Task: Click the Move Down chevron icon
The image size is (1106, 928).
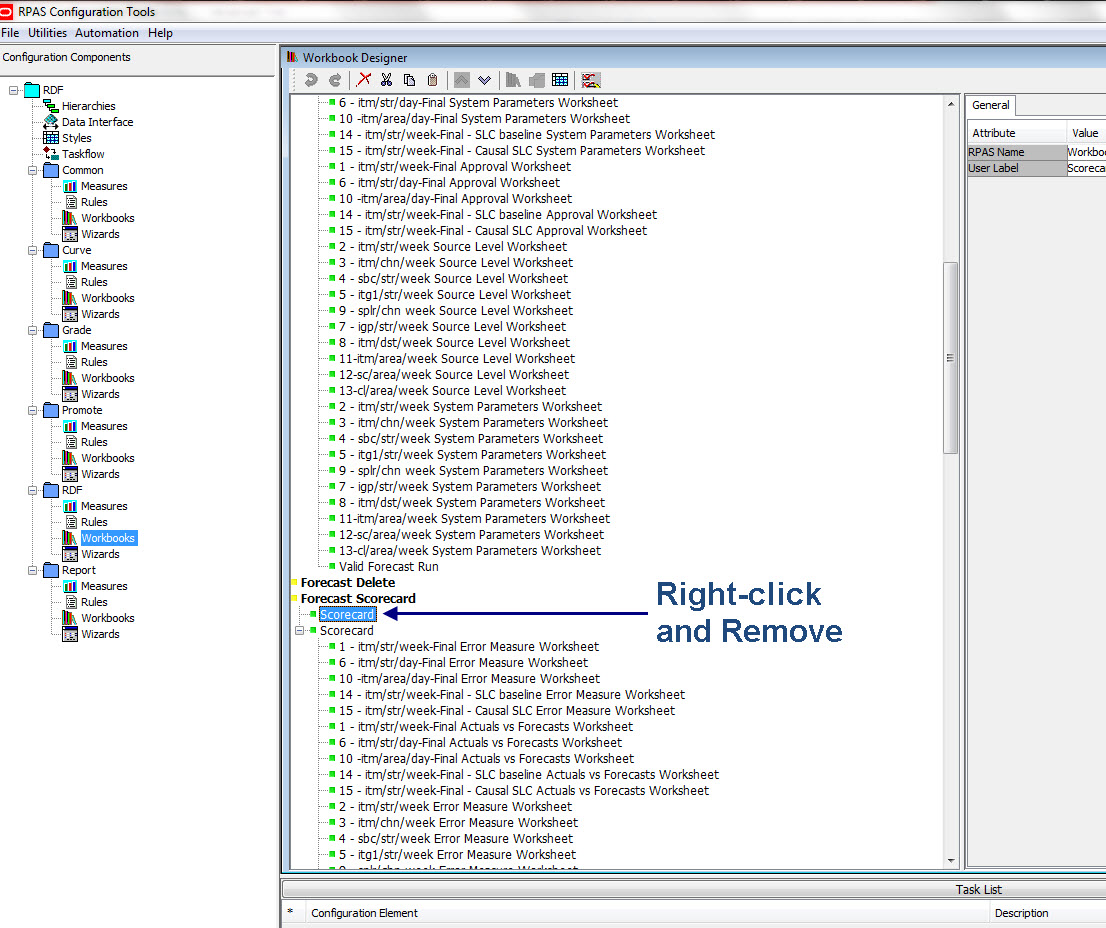Action: click(x=485, y=80)
